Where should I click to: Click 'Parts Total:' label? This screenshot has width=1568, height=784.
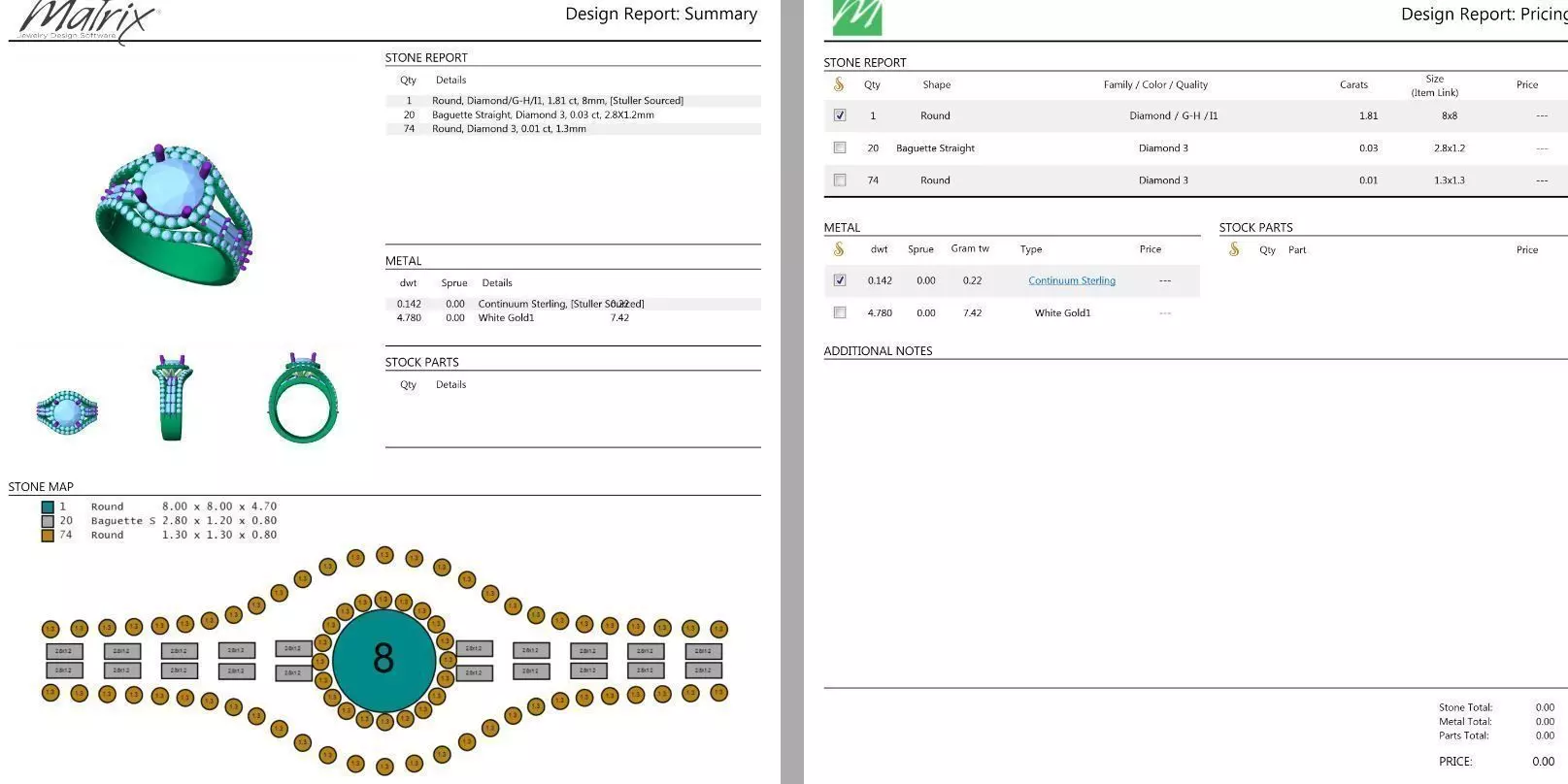tap(1465, 735)
